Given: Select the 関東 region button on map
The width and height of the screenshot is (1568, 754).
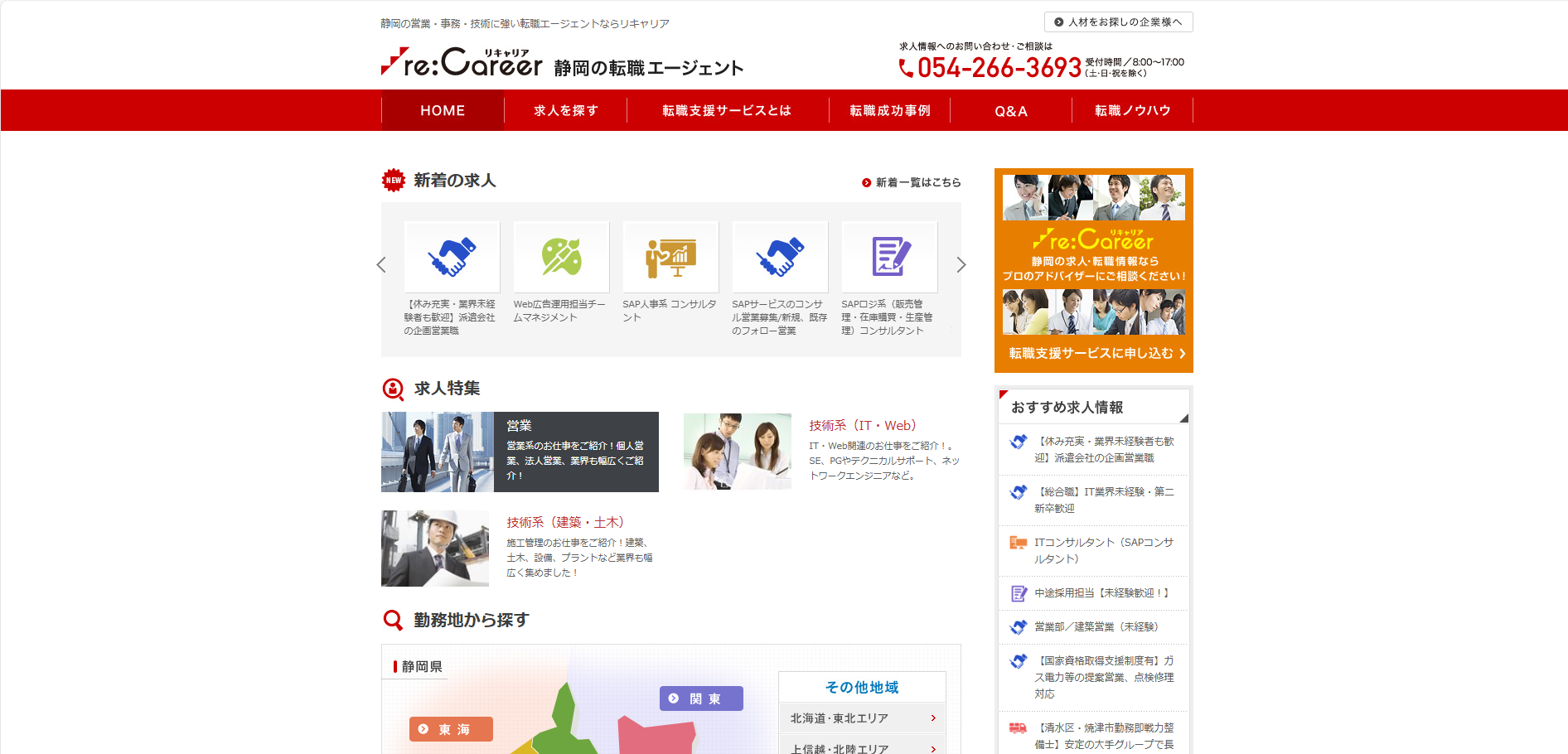Looking at the screenshot, I should (x=701, y=698).
